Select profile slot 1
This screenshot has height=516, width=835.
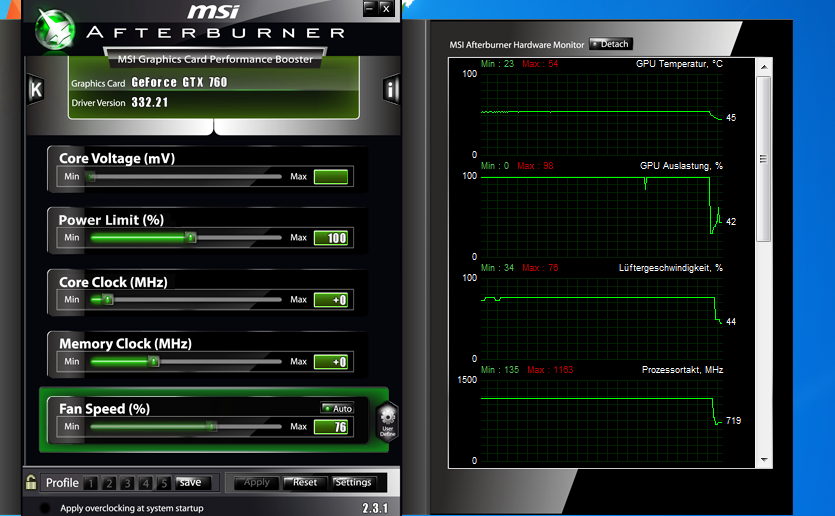pos(91,483)
